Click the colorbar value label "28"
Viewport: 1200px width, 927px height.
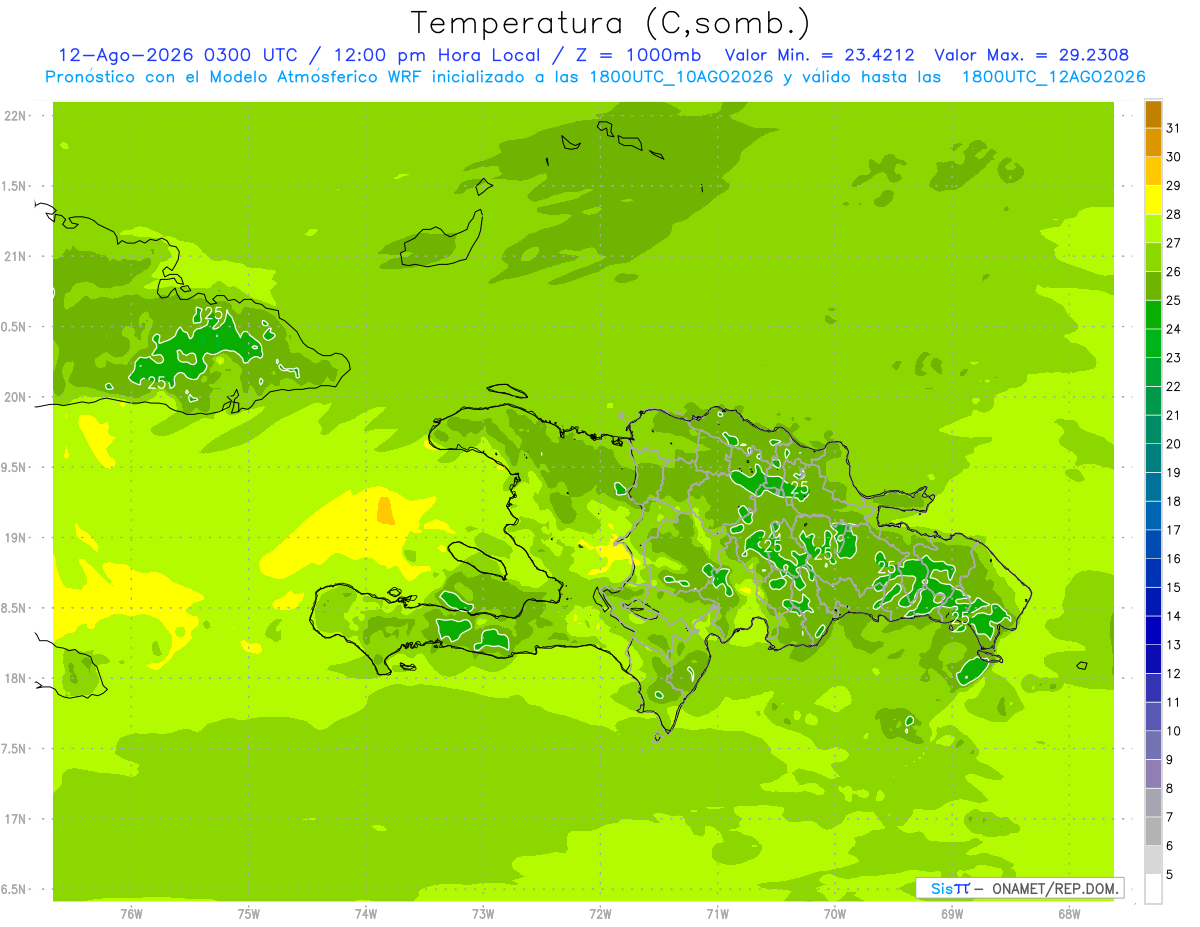1174,214
